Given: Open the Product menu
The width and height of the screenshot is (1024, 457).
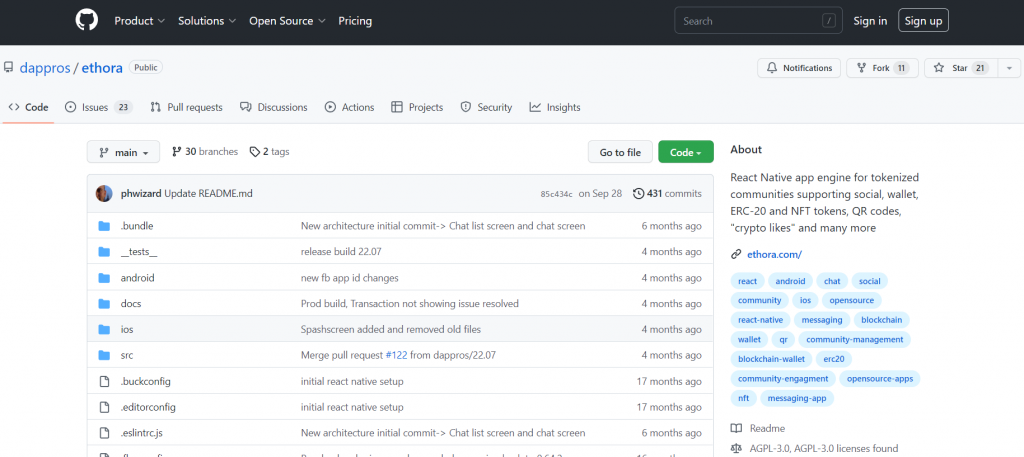Looking at the screenshot, I should [140, 21].
